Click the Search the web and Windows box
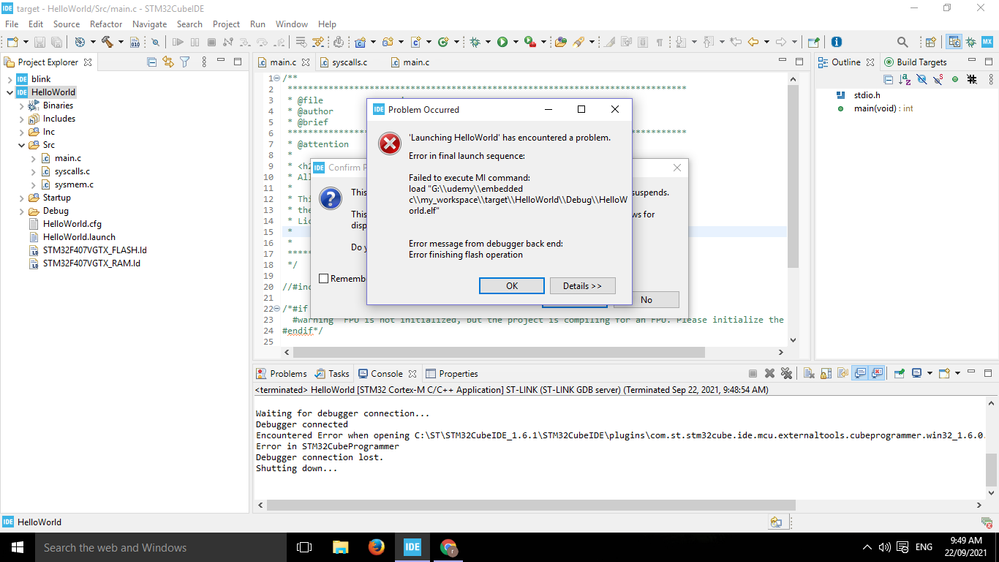Screen dimensions: 999x562 161,547
